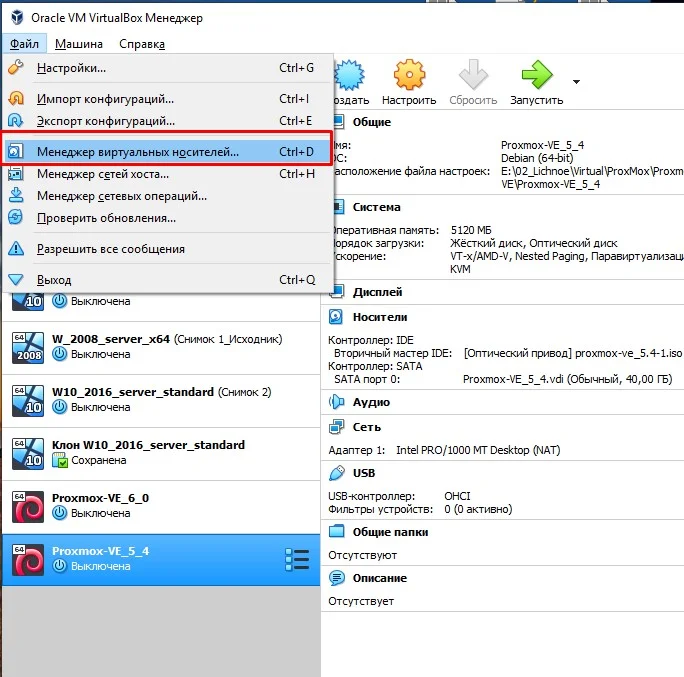
Task: Click the speech bubble icon beside Описание
Action: pyautogui.click(x=336, y=578)
